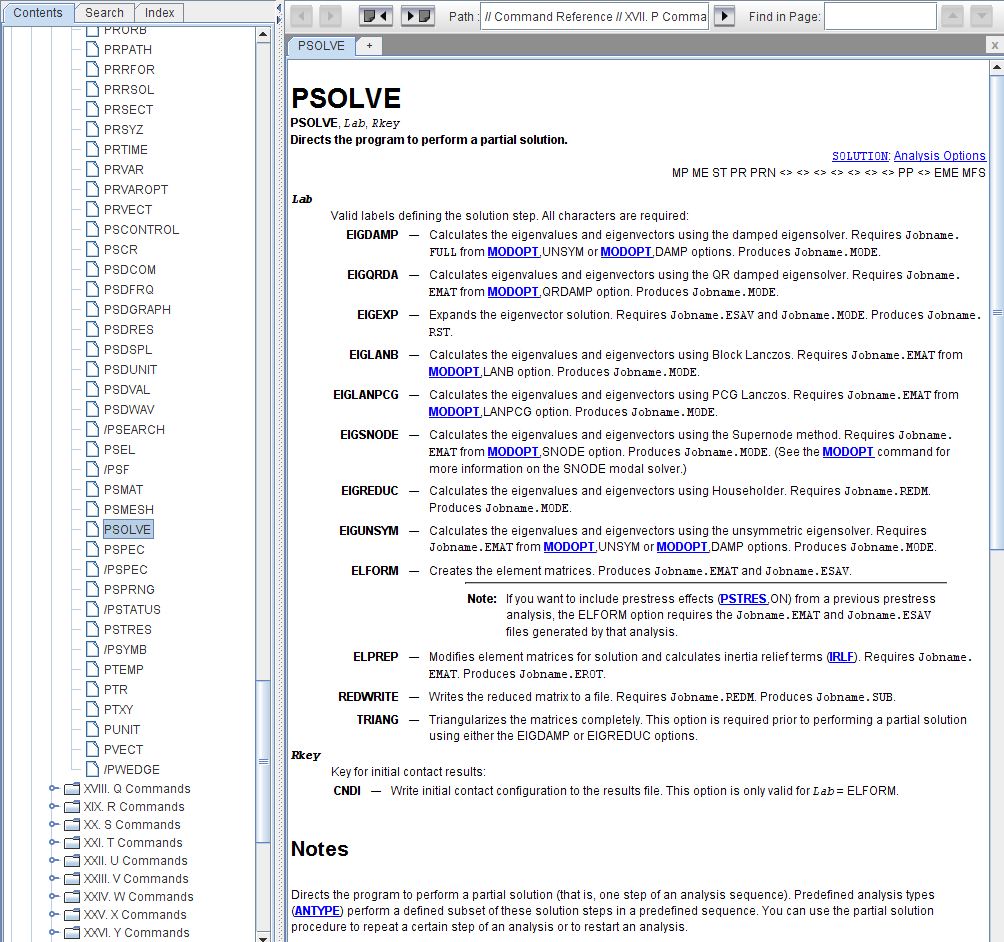
Task: Expand the XXVI. Y Commands tree node
Action: click(x=53, y=932)
